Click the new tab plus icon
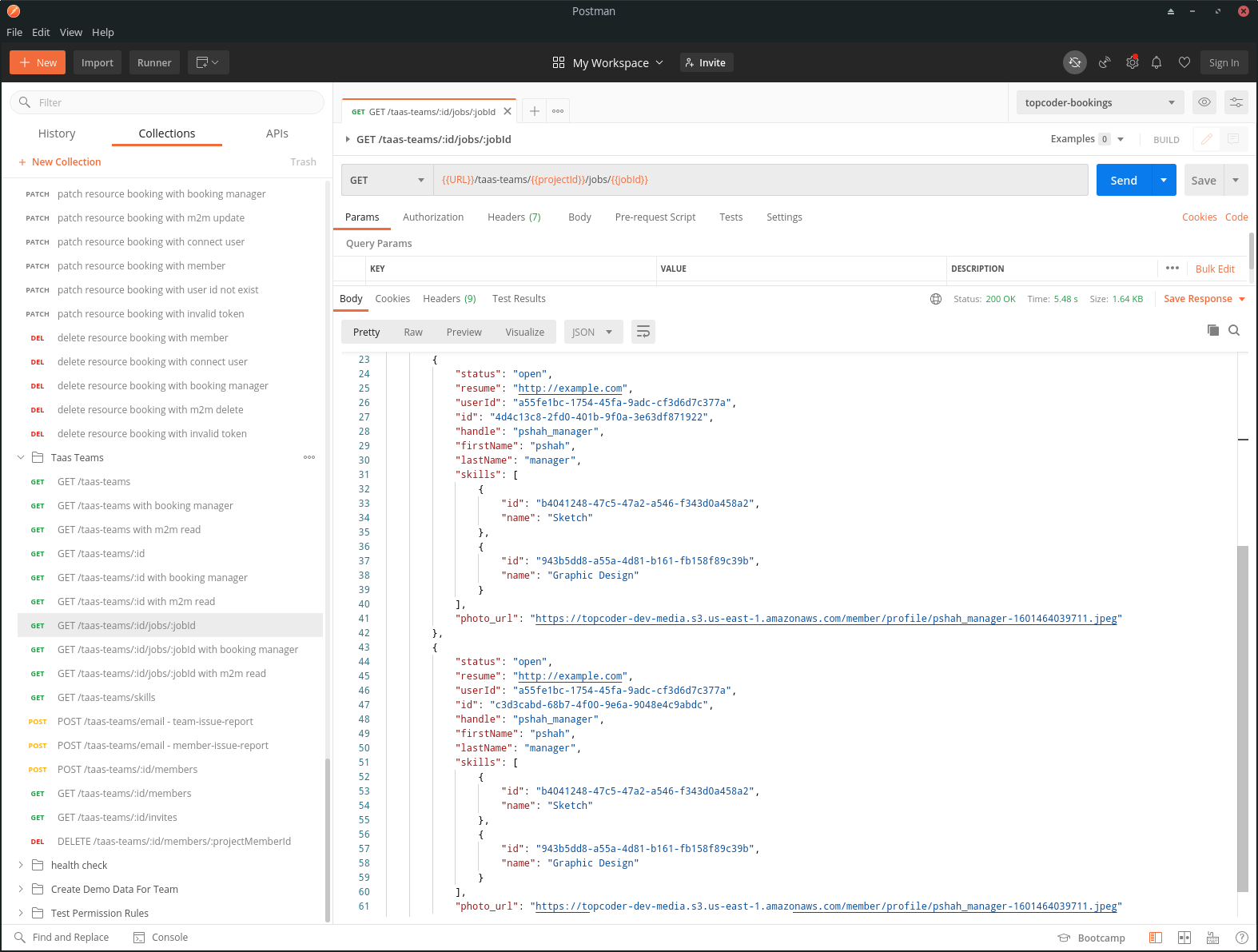 [535, 111]
